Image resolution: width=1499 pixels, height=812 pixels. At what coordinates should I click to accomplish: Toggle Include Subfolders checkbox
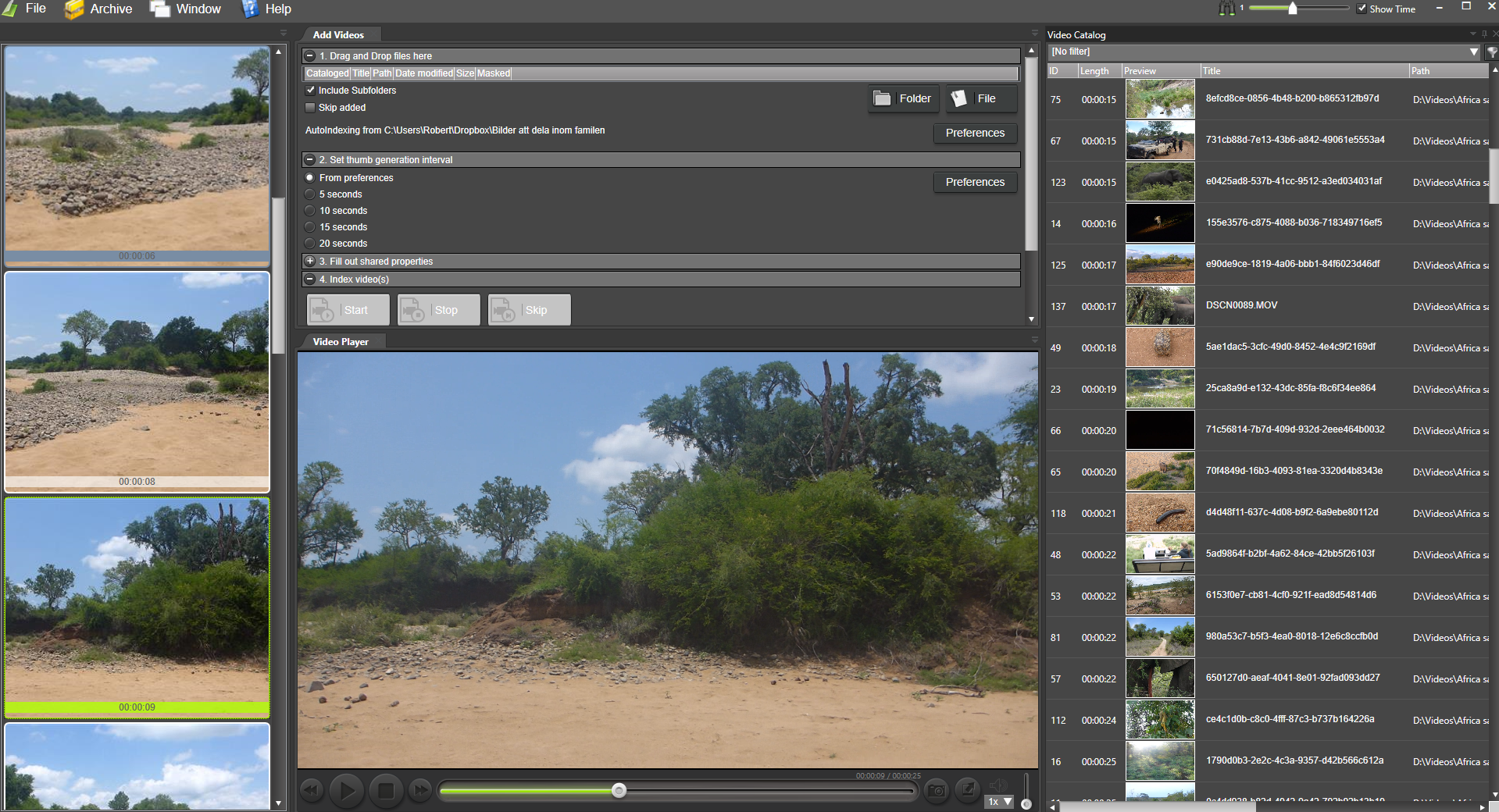pyautogui.click(x=310, y=90)
